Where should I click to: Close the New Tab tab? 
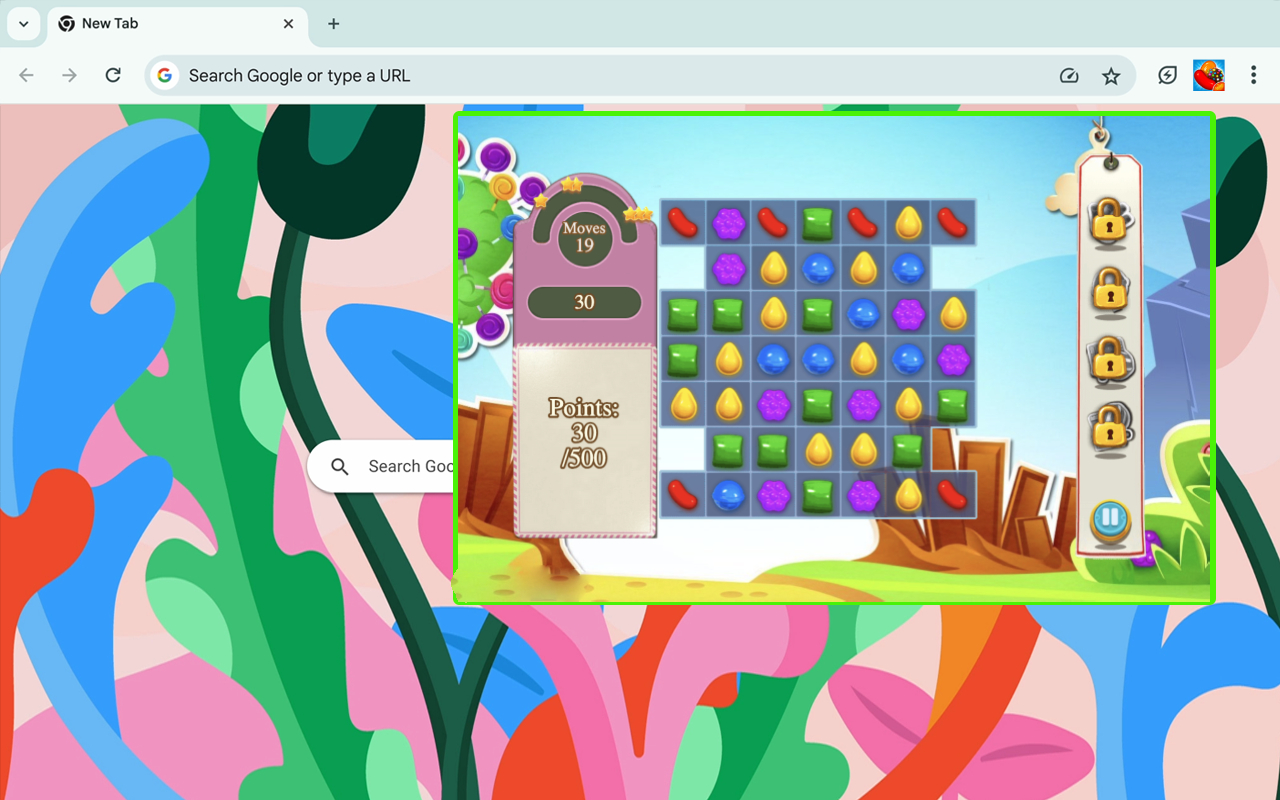point(288,24)
